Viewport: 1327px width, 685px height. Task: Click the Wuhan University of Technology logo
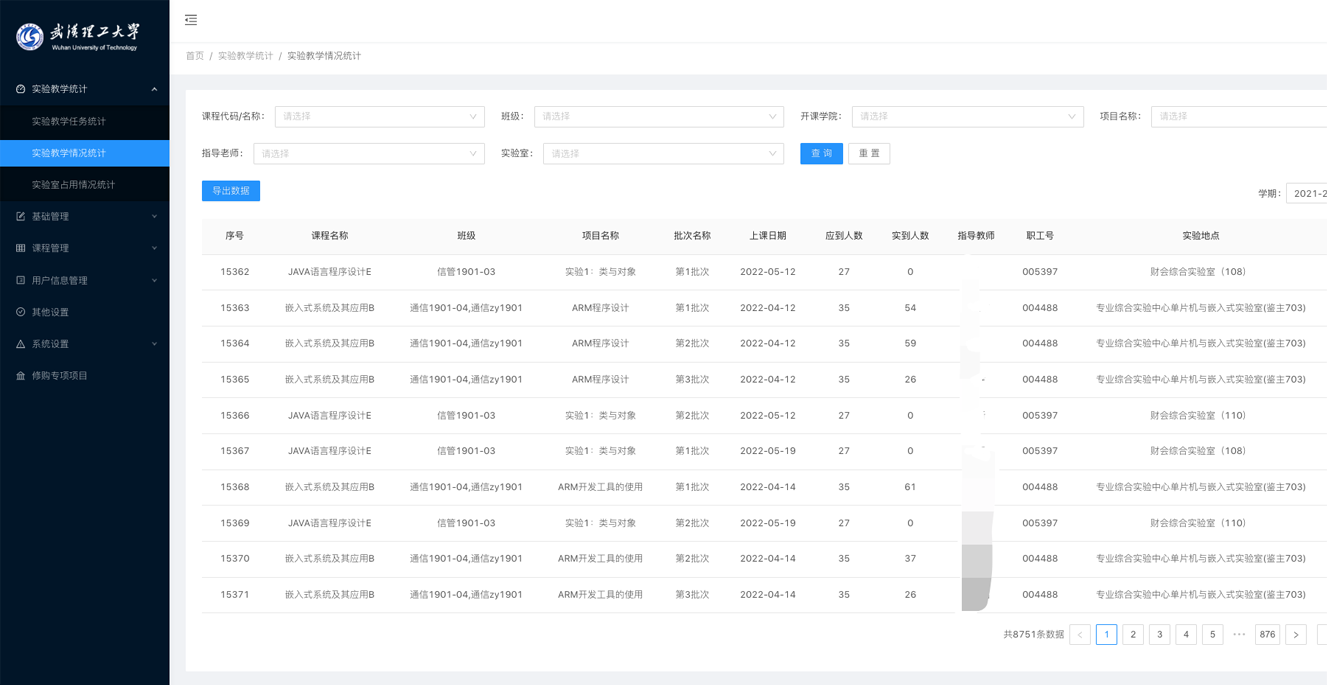coord(77,37)
